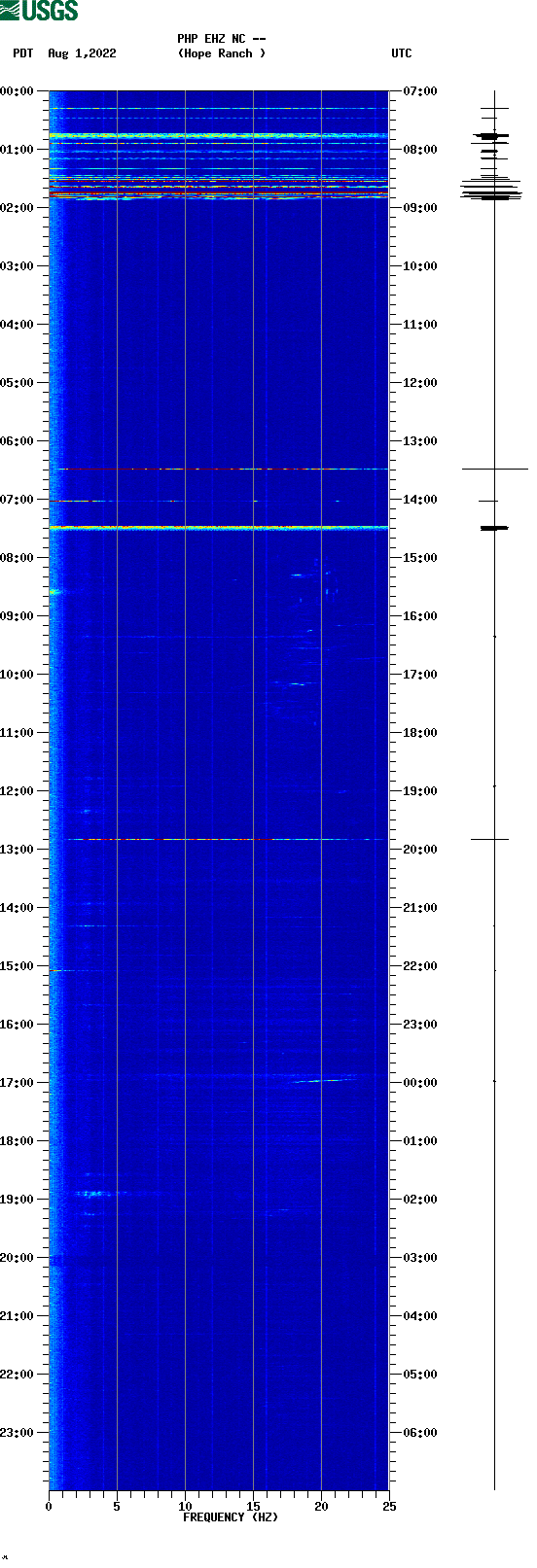Viewport: 537px width, 1568px height.
Task: Click the 03:00 PDT time label
Action: (18, 266)
